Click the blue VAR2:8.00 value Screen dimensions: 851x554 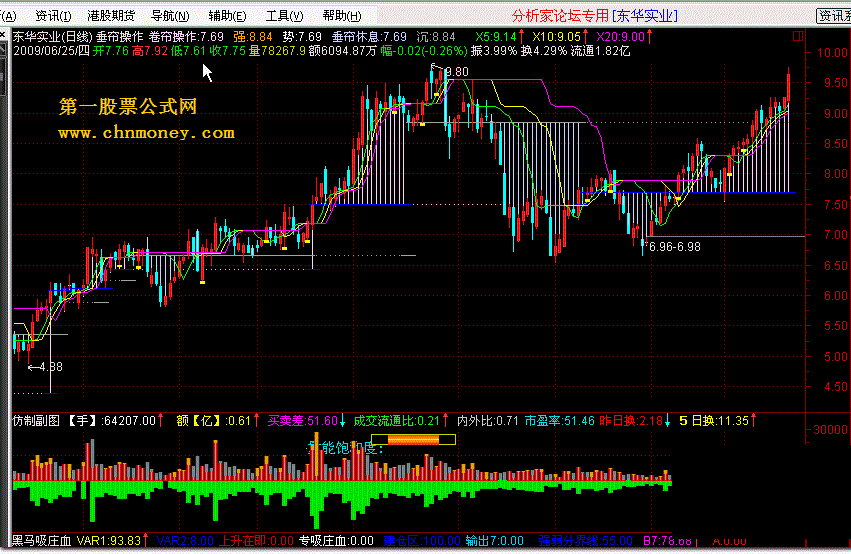pyautogui.click(x=185, y=540)
